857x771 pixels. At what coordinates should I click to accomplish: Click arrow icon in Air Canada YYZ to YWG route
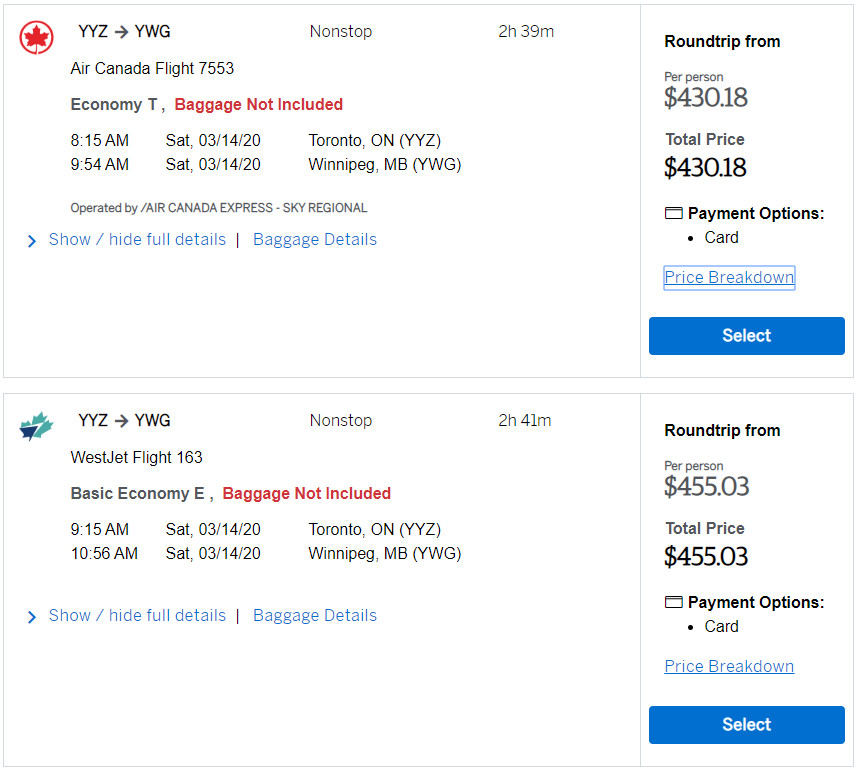click(121, 32)
